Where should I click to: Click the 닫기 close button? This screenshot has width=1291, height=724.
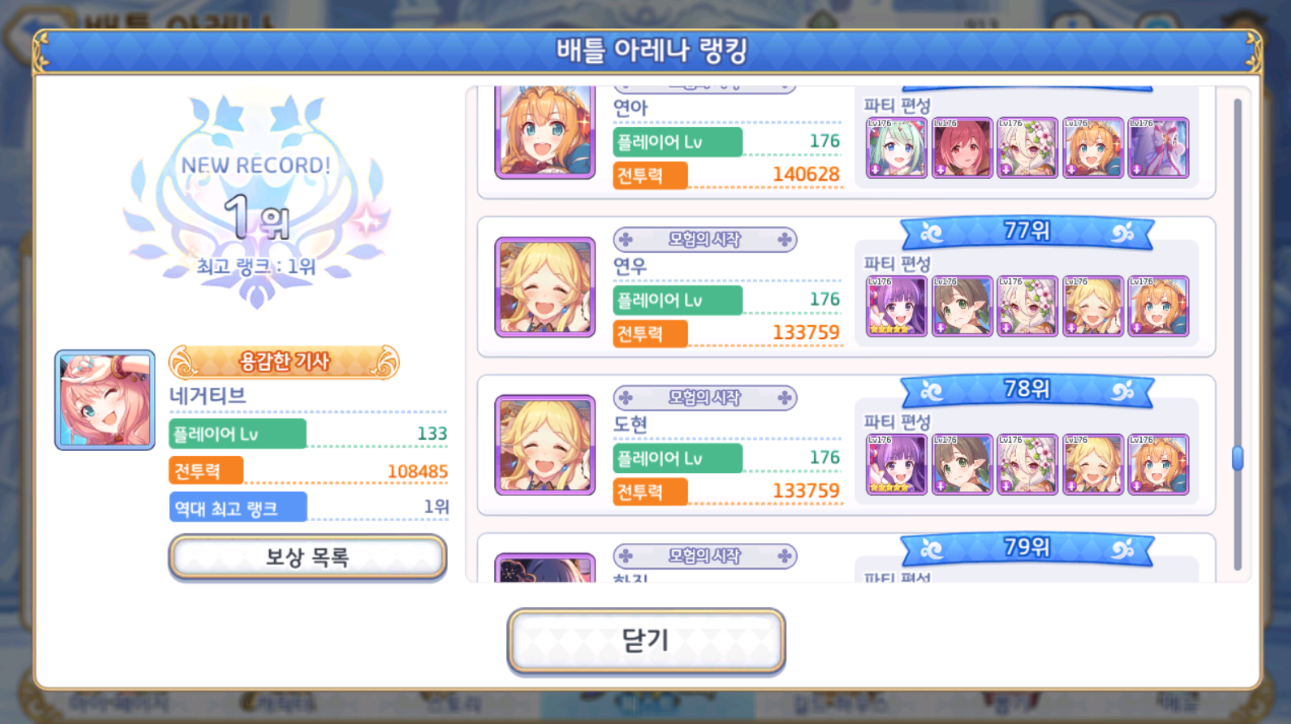[646, 640]
